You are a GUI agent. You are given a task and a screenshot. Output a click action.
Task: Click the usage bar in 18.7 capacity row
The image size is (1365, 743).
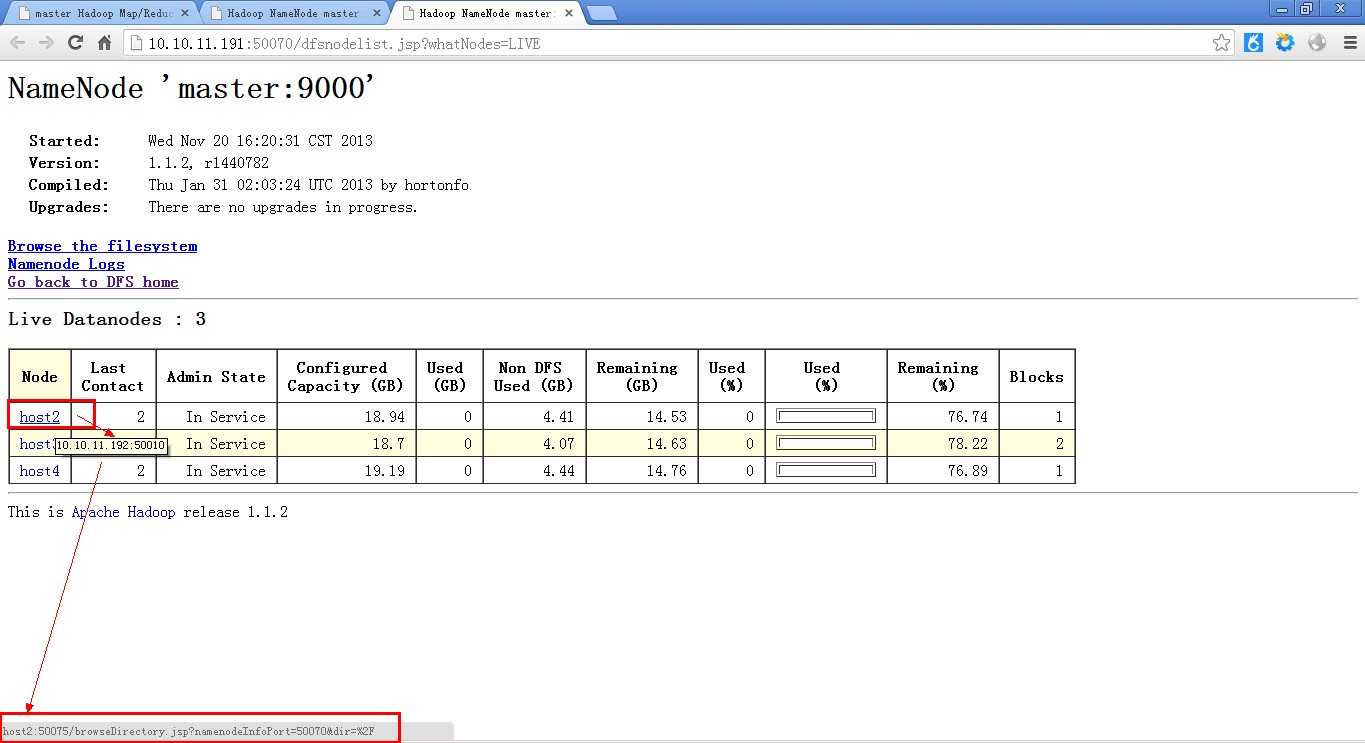826,443
